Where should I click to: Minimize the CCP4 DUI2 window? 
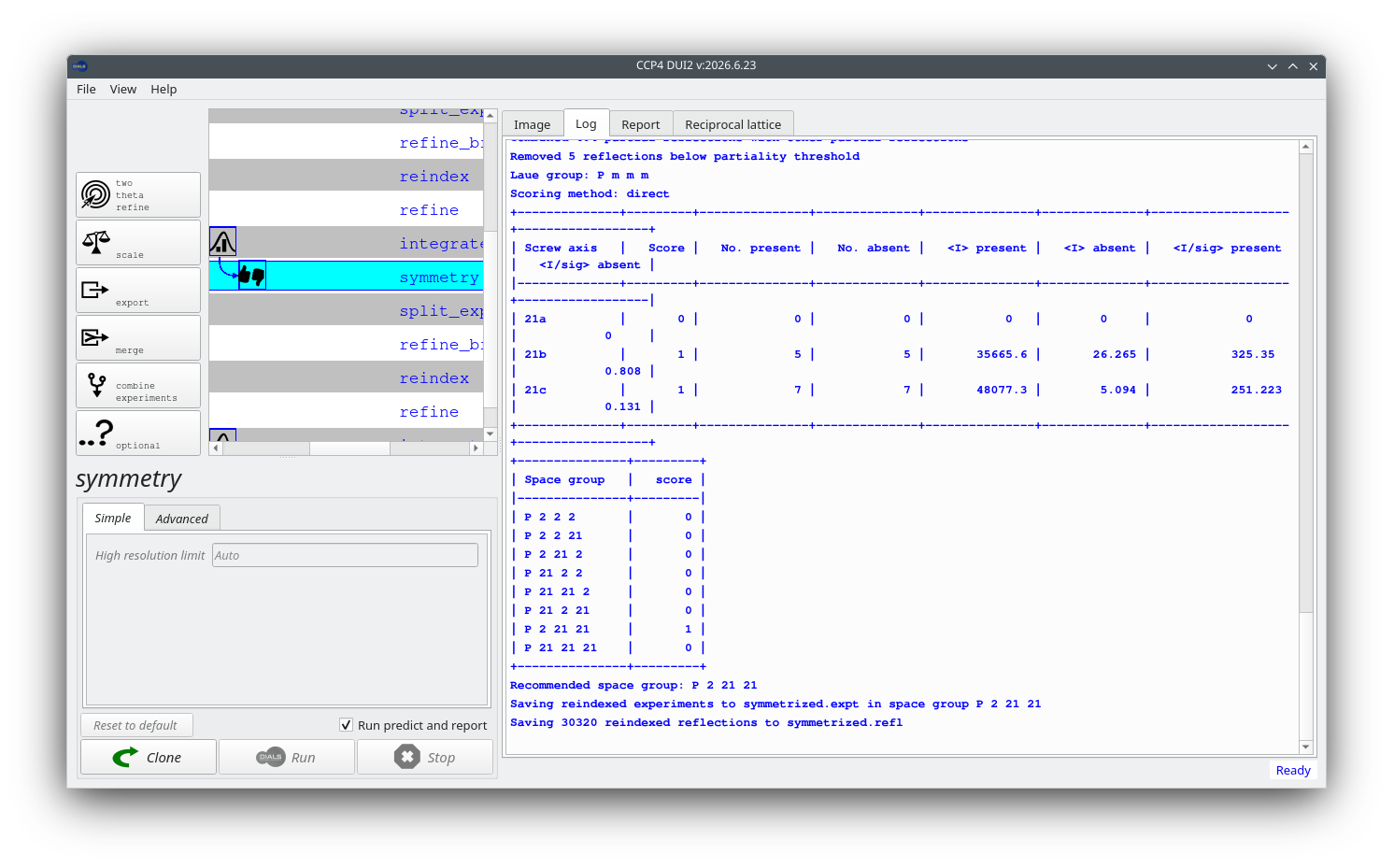[1273, 66]
